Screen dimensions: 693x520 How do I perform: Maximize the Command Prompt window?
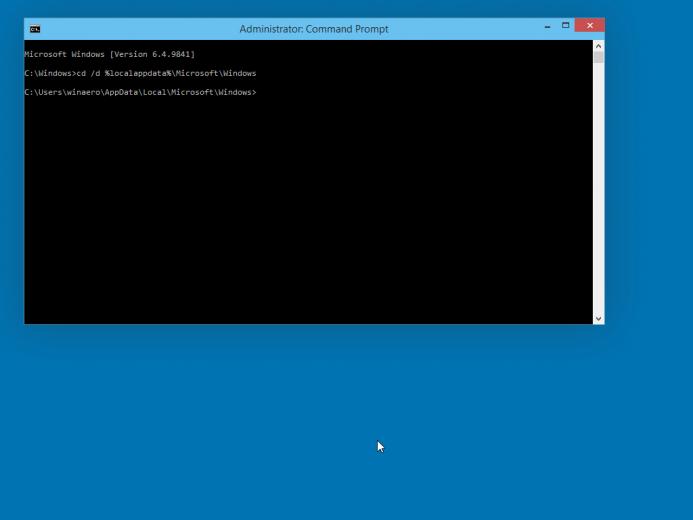565,26
